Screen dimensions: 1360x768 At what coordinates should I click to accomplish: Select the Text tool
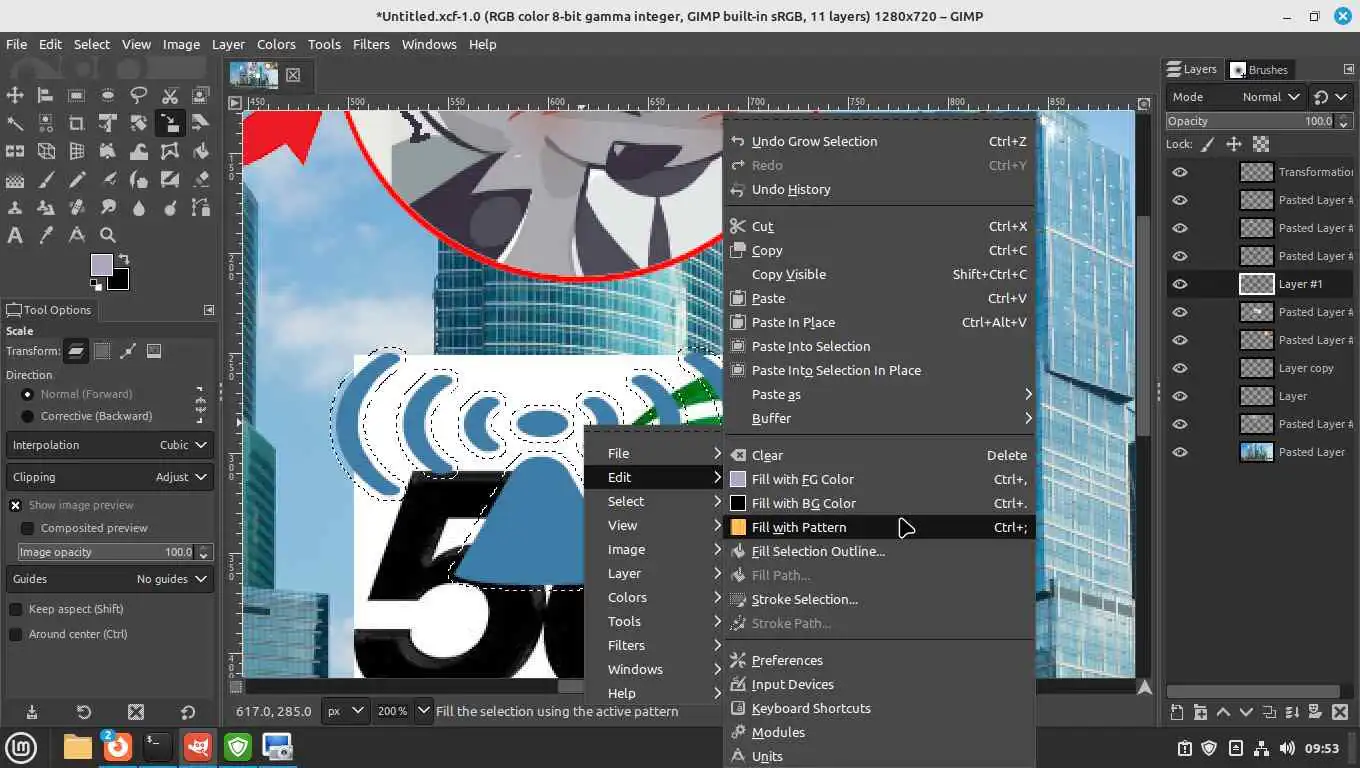(15, 235)
